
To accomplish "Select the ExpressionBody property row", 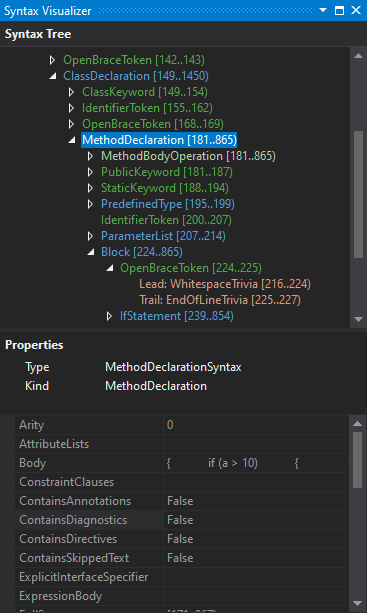I will point(181,596).
